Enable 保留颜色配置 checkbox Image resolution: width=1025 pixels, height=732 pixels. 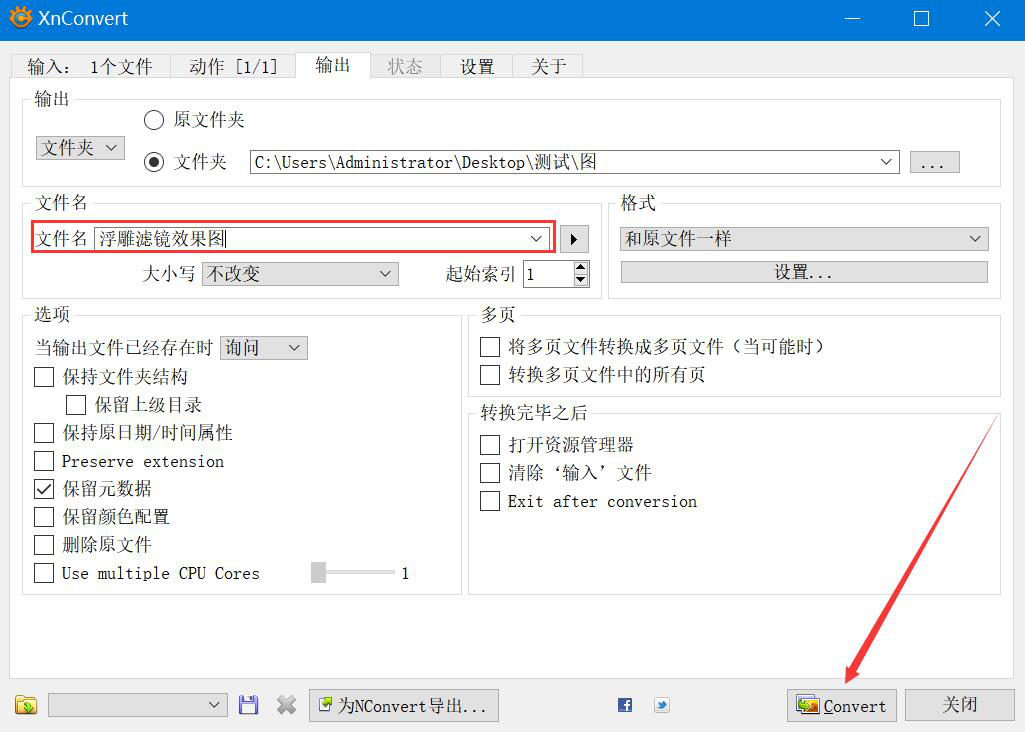44,517
